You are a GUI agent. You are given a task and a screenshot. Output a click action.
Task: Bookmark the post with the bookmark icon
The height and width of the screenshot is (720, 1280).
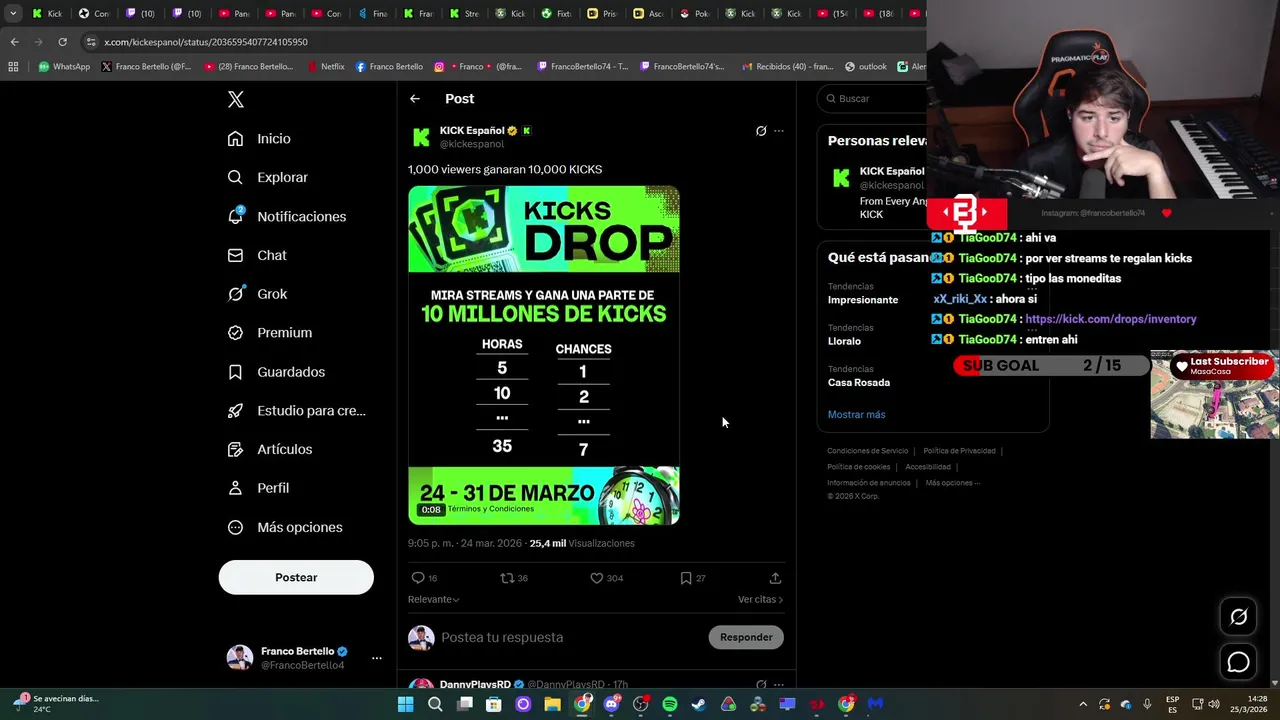pos(685,578)
